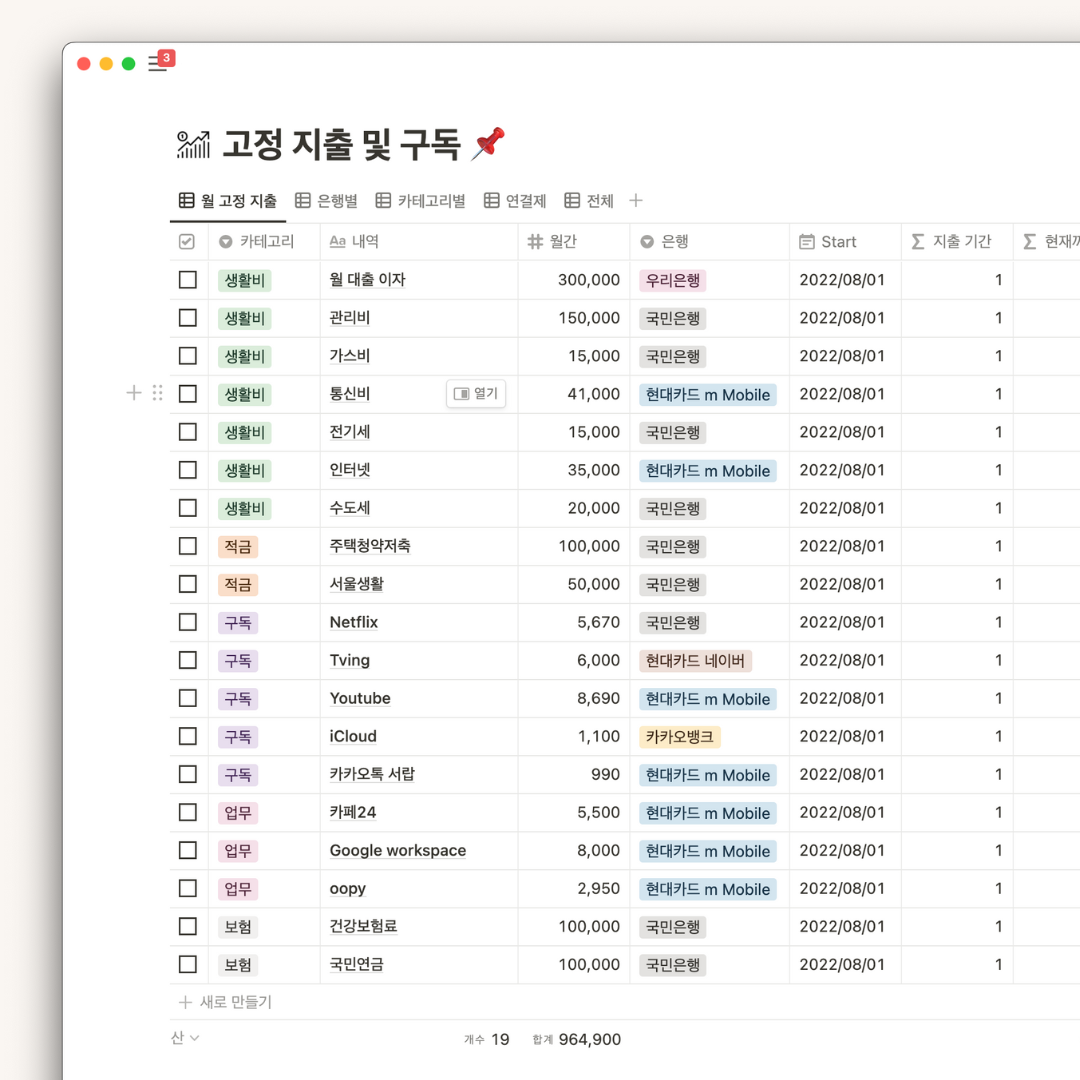Click the 현대카드 m Mobile tag for Youtube
The height and width of the screenshot is (1080, 1080).
coord(707,699)
